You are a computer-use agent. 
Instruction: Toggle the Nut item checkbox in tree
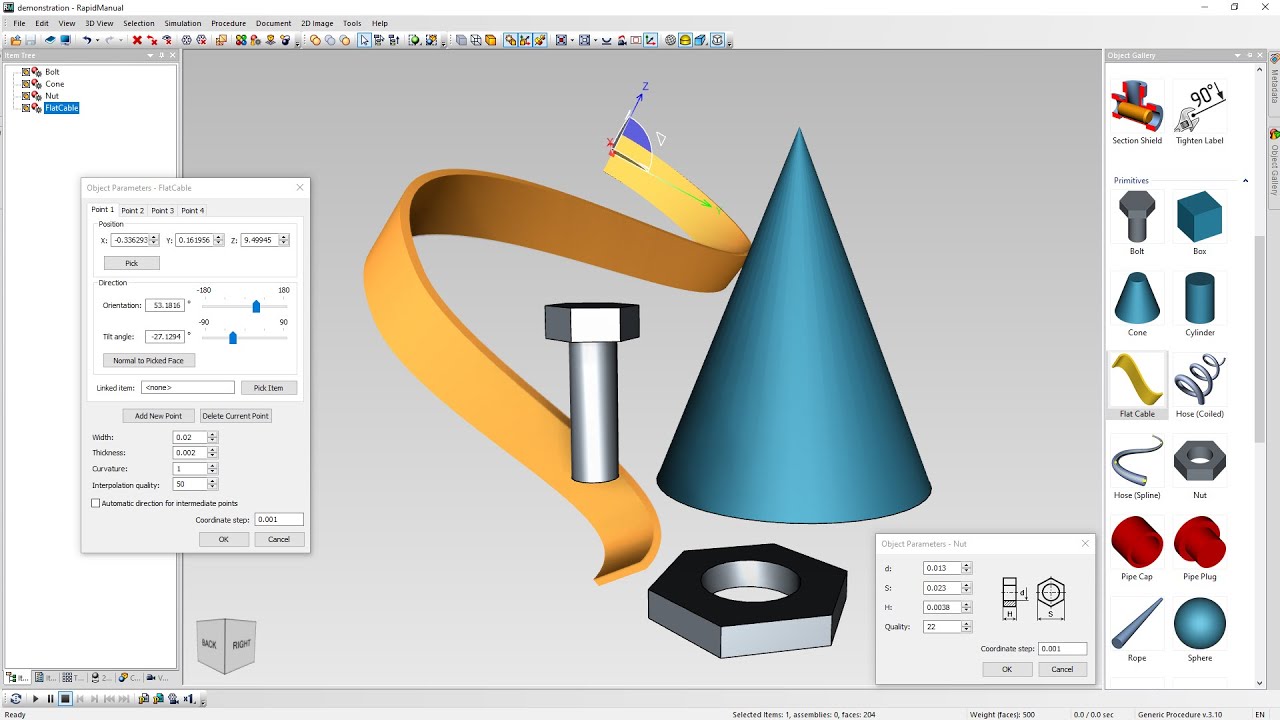(x=26, y=96)
